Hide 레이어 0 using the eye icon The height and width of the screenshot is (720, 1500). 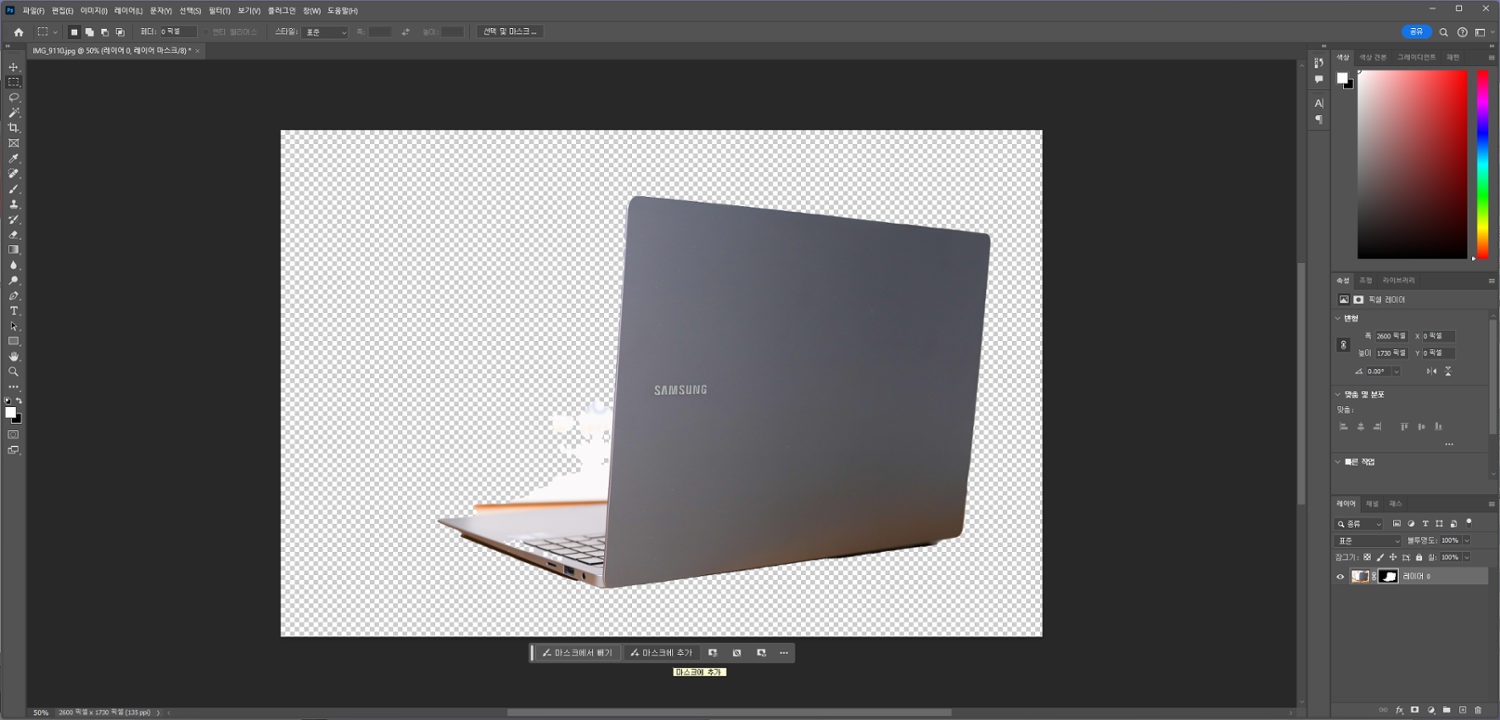tap(1341, 576)
